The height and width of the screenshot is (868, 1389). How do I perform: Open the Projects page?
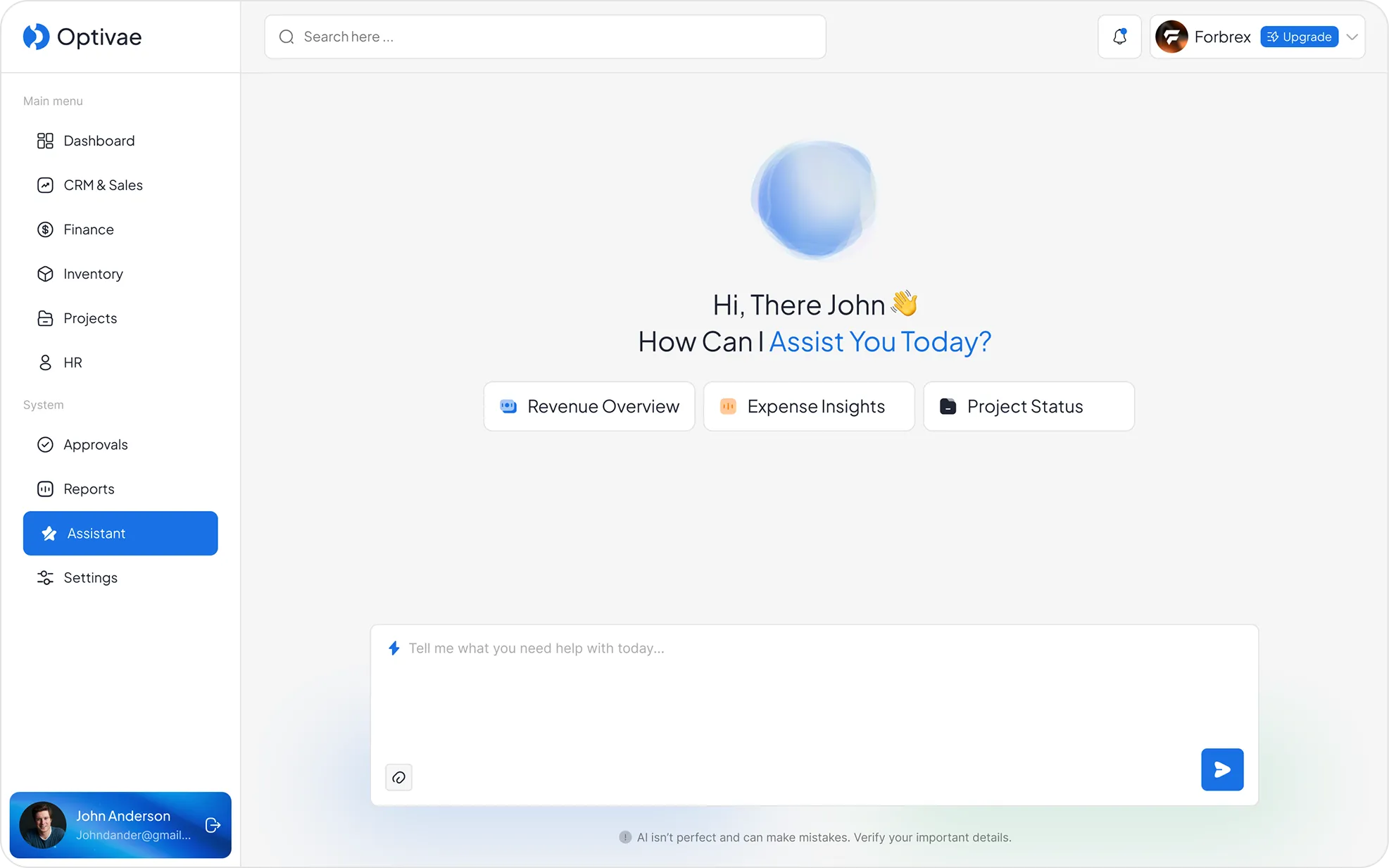tap(120, 318)
